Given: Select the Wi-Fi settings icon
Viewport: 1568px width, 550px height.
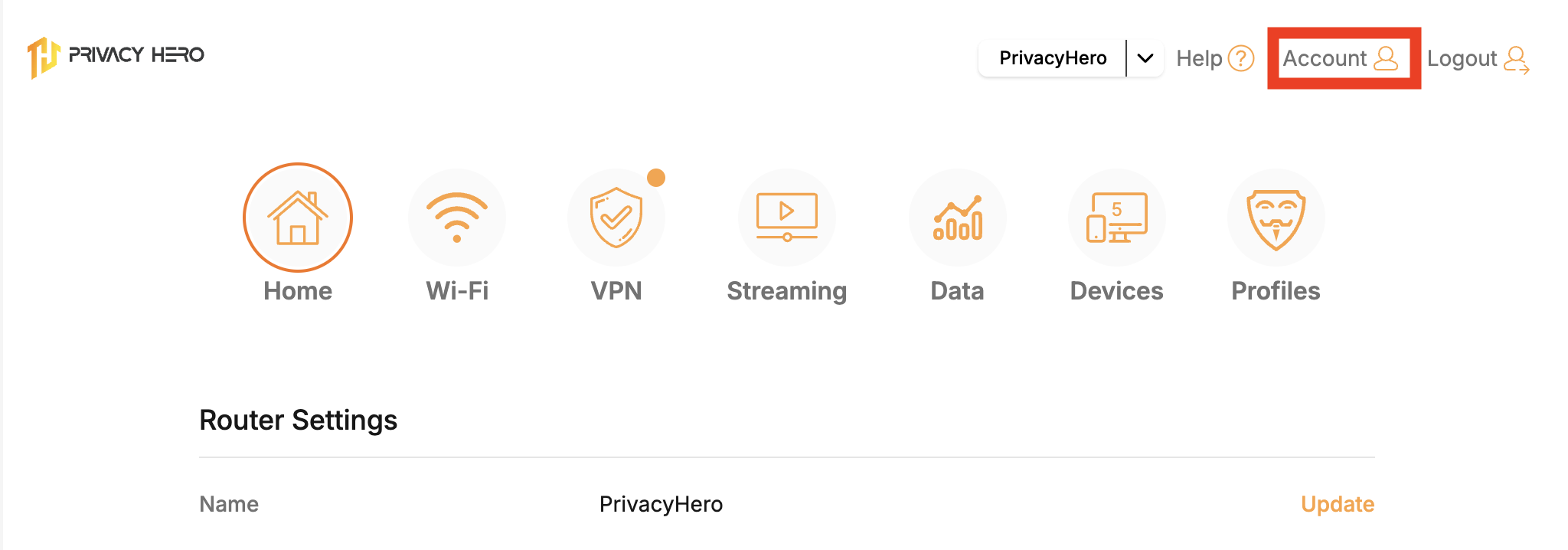Looking at the screenshot, I should (x=457, y=217).
